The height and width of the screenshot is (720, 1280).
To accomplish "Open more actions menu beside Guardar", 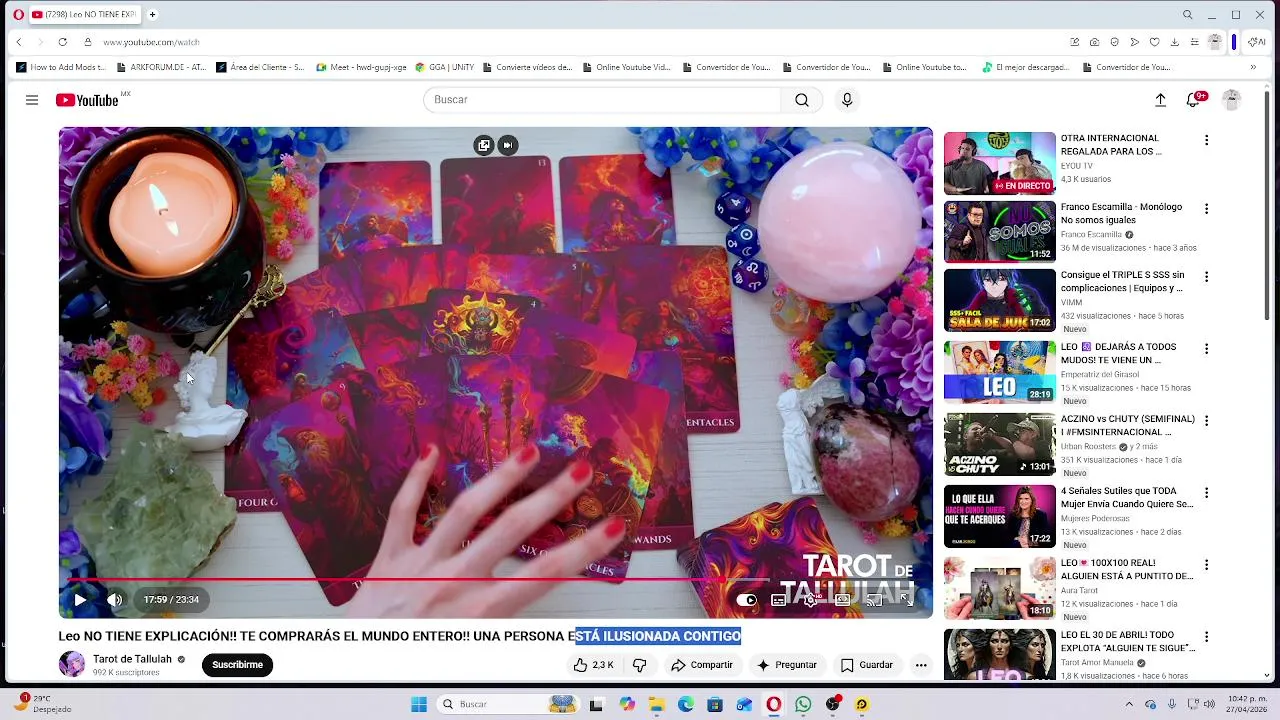I will (x=921, y=665).
